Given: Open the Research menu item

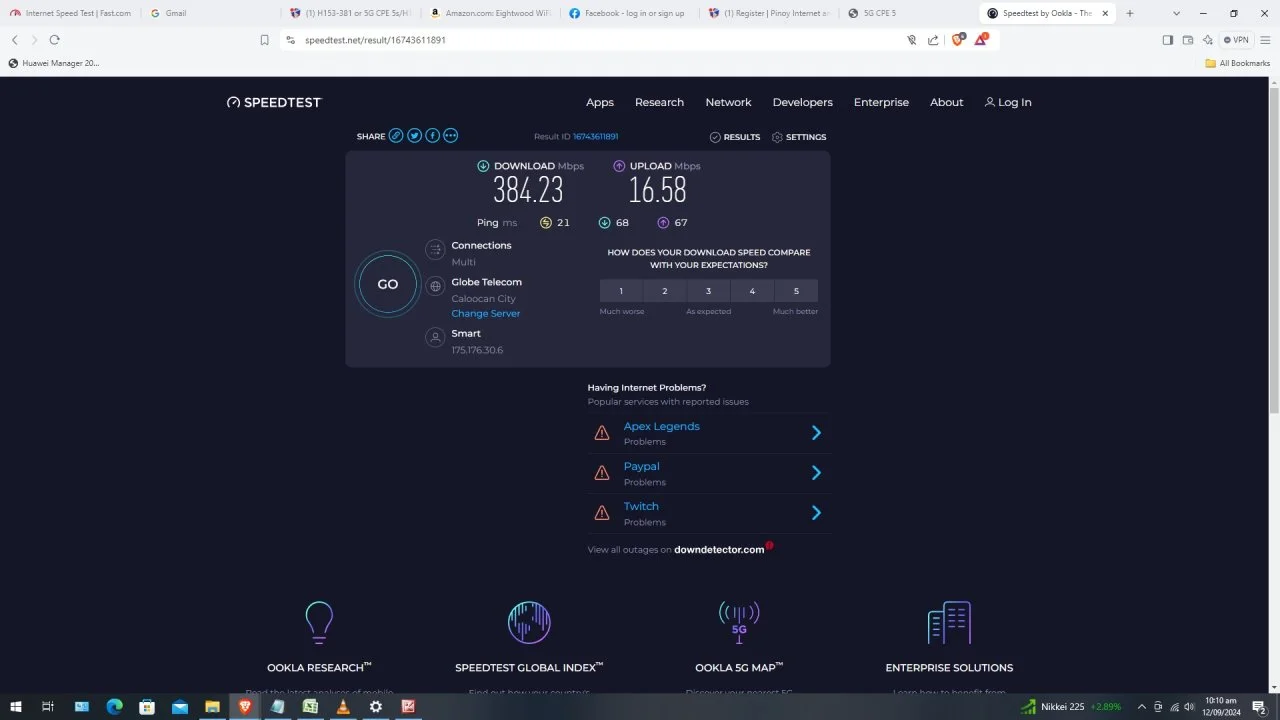Looking at the screenshot, I should tap(659, 102).
